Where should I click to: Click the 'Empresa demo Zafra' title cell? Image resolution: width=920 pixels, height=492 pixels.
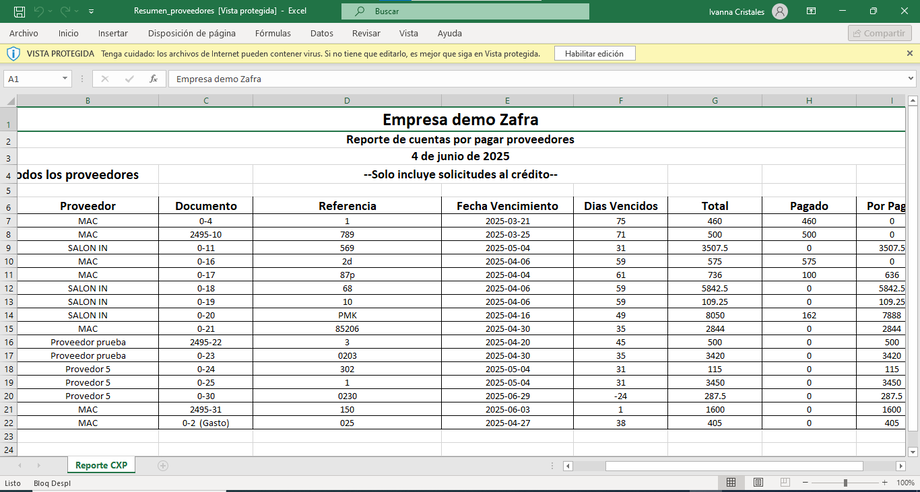[461, 120]
